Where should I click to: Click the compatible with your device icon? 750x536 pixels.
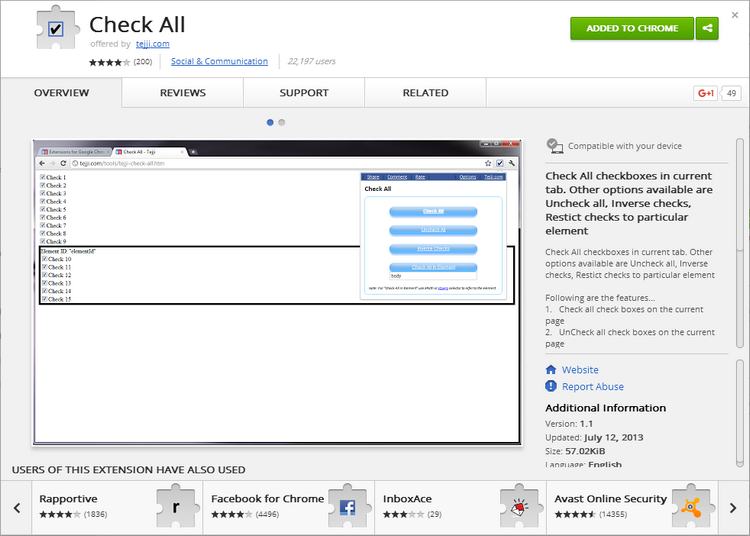coord(554,146)
